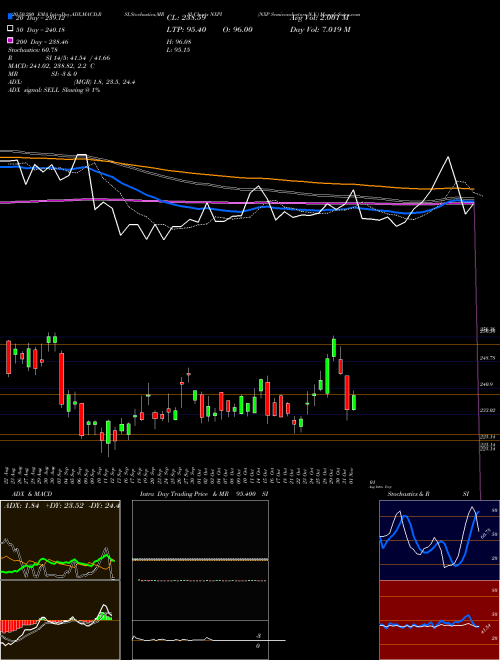Image resolution: width=500 pixels, height=660 pixels.
Task: Click the 'O: 96.00' open price
Action: tap(237, 29)
